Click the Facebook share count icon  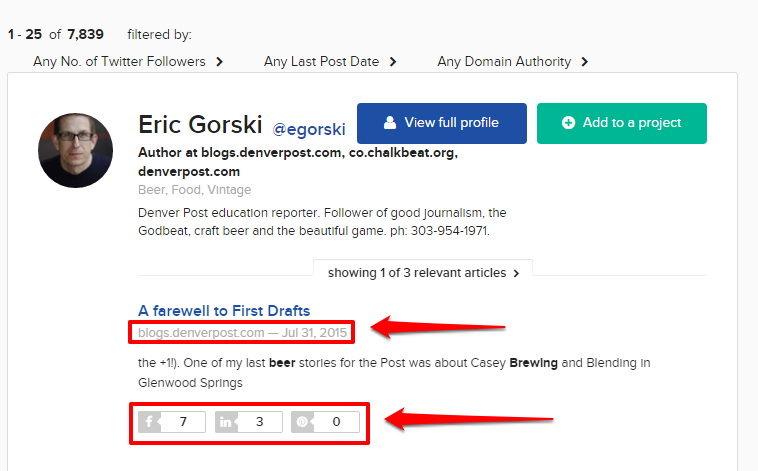(149, 422)
